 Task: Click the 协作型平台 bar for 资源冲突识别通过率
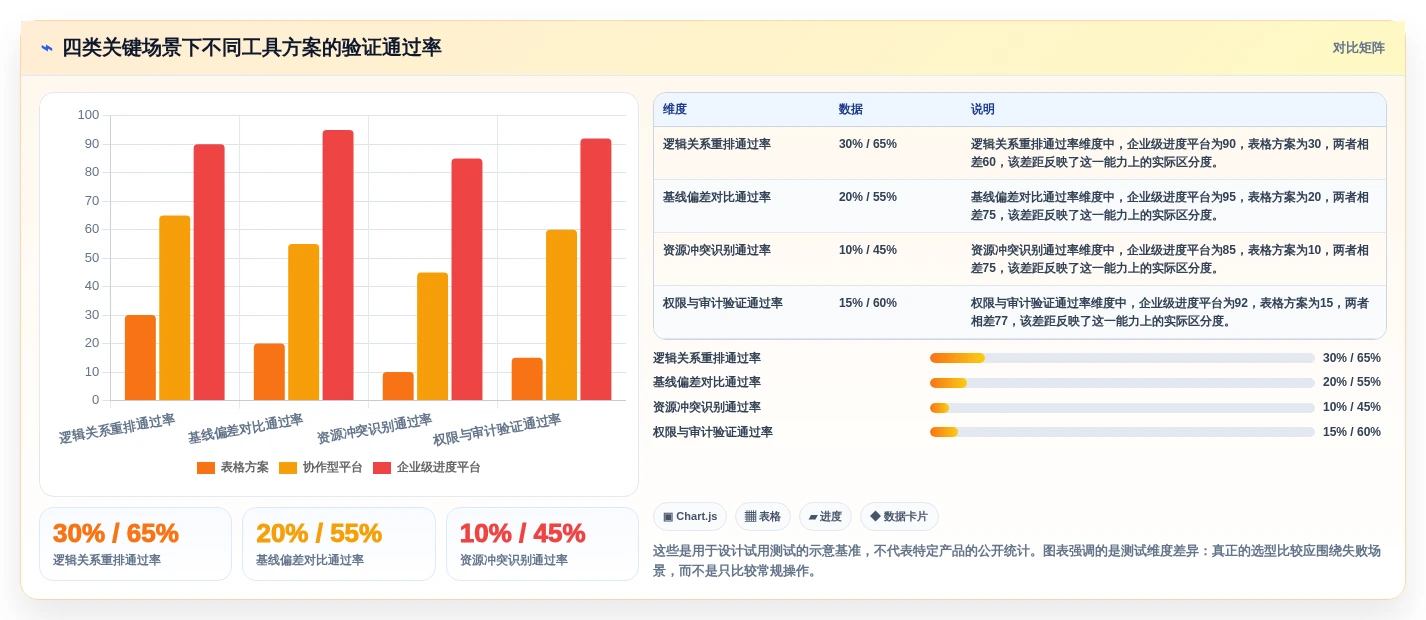432,336
